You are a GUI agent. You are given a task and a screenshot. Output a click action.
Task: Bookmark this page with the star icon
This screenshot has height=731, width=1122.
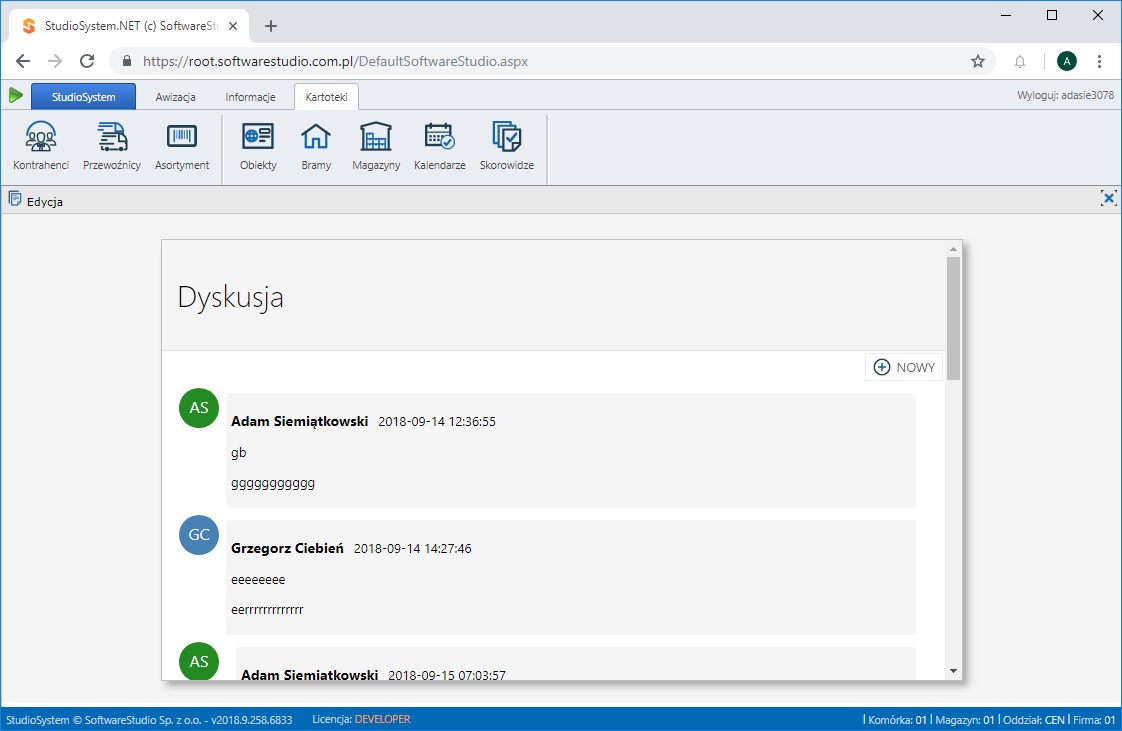(977, 62)
